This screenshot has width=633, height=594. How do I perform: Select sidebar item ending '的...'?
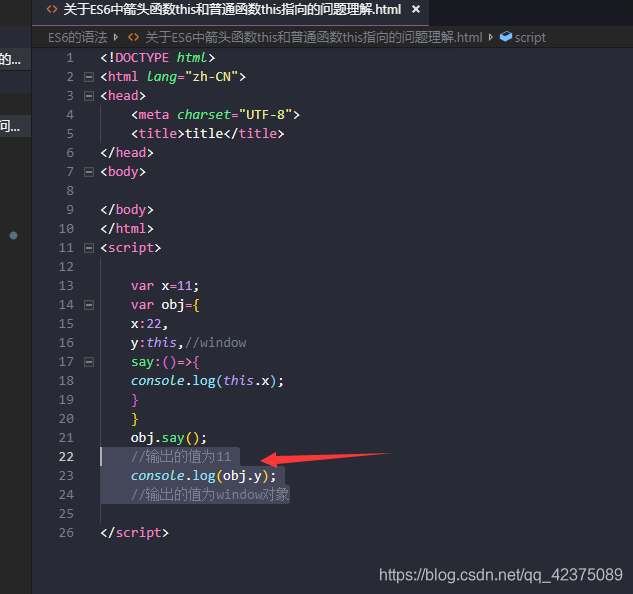[x=15, y=59]
